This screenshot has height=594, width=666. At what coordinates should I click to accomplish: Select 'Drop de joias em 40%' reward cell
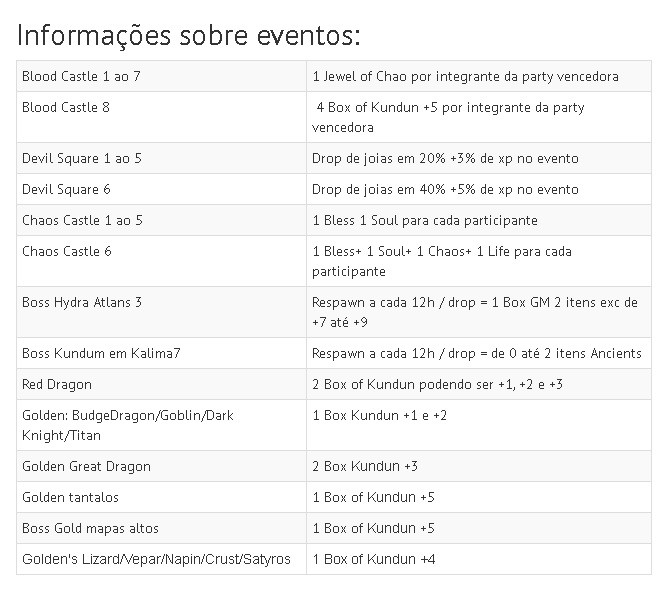click(x=479, y=189)
